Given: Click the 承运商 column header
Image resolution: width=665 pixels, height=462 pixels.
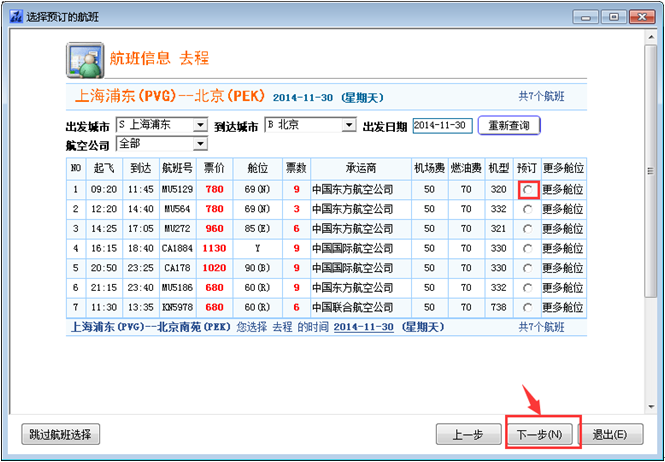Looking at the screenshot, I should tap(361, 168).
